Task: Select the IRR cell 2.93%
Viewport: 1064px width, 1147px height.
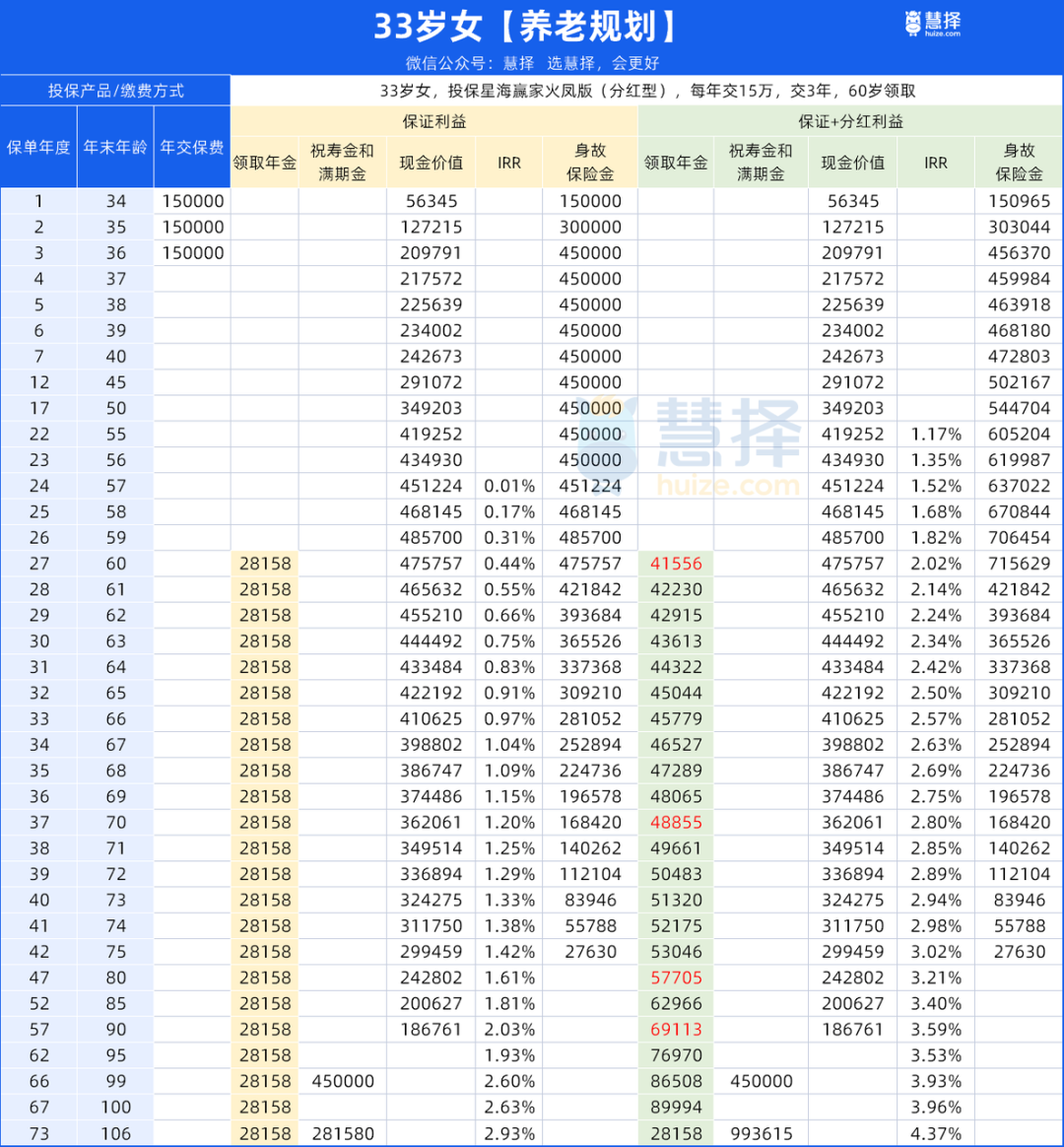Action: (x=509, y=1134)
